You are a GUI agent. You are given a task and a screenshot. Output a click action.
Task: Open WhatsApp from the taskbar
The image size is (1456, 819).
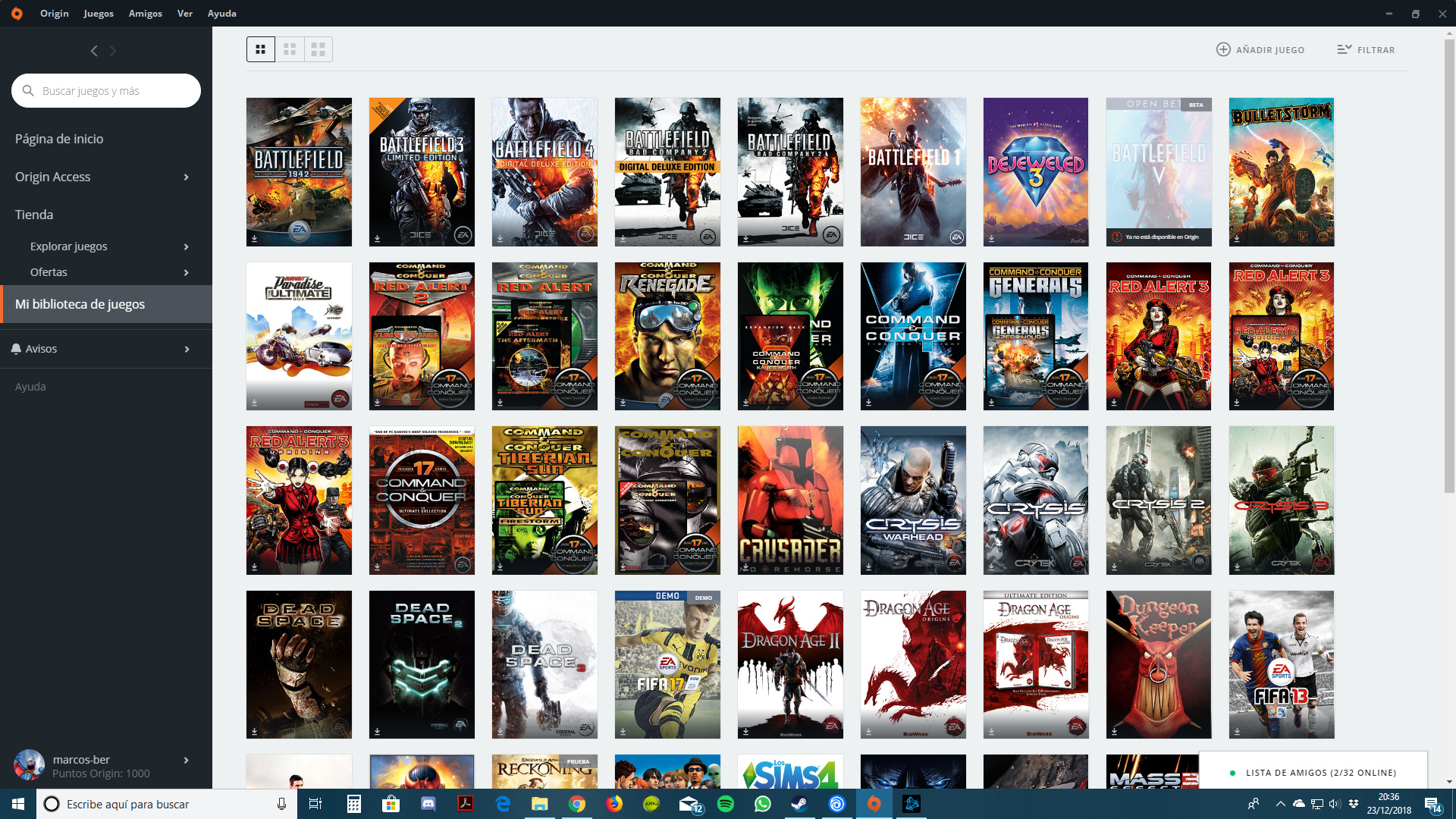[762, 804]
